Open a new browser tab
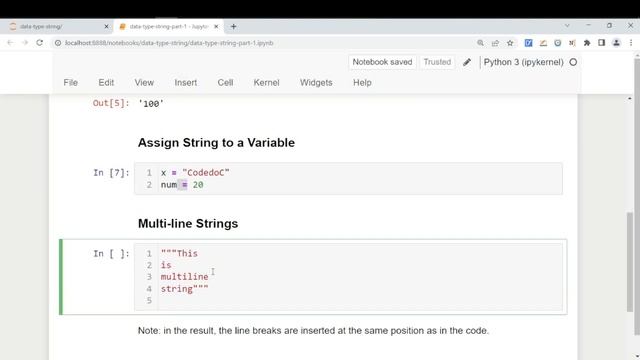Screen dimensions: 640x360 coord(233,27)
